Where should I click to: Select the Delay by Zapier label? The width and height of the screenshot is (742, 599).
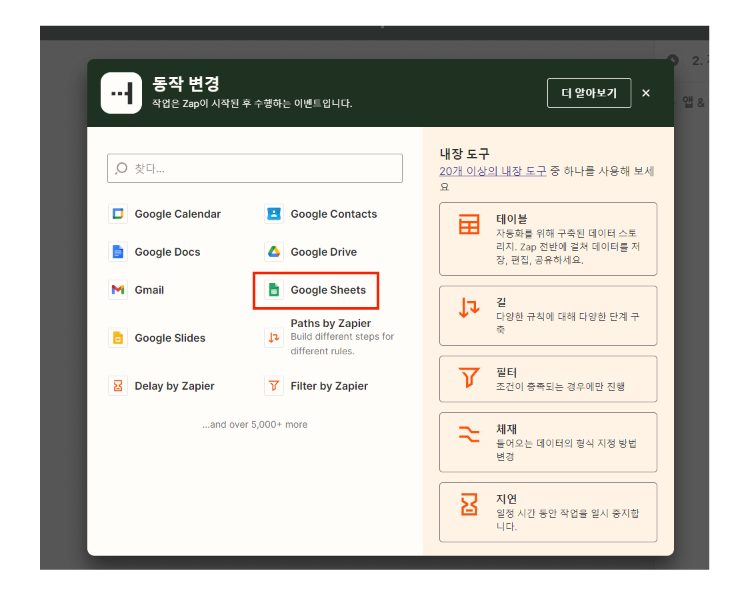click(175, 386)
